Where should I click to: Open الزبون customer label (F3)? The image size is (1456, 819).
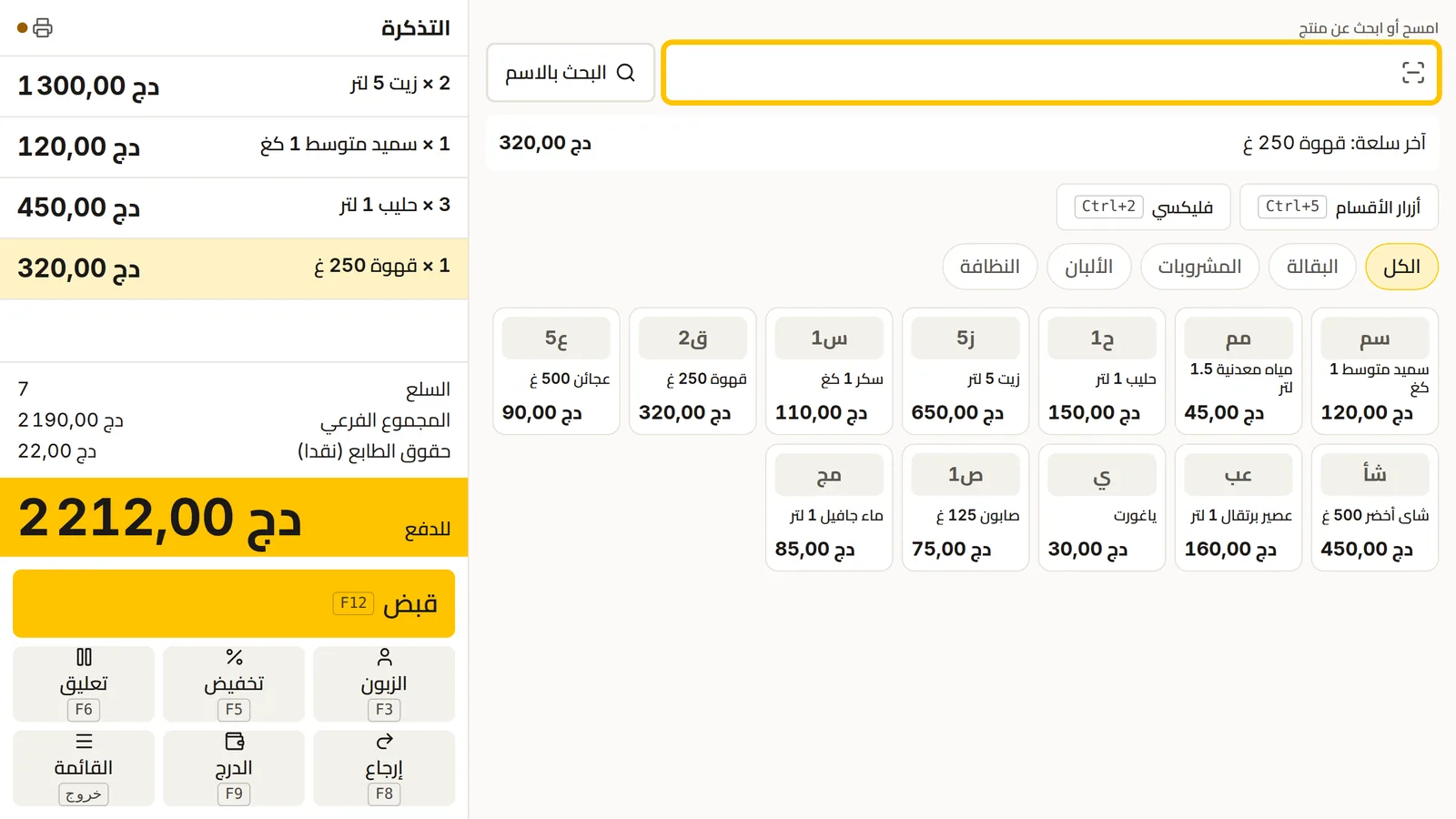pos(384,683)
